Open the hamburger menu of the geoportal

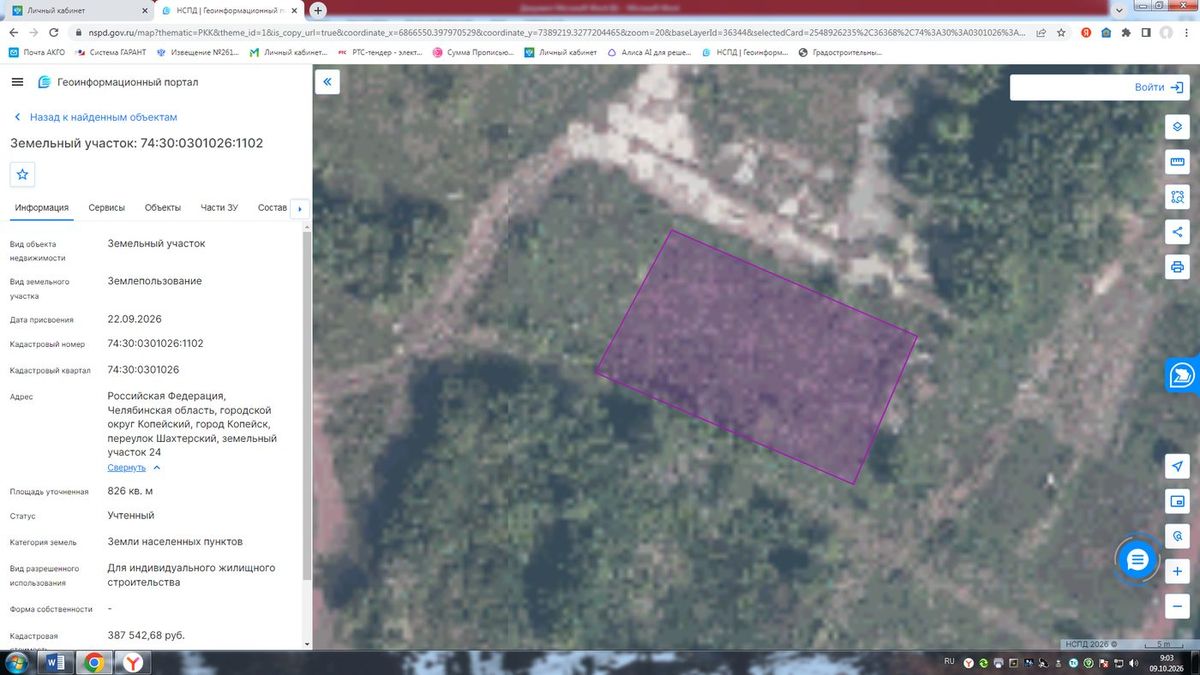click(17, 82)
